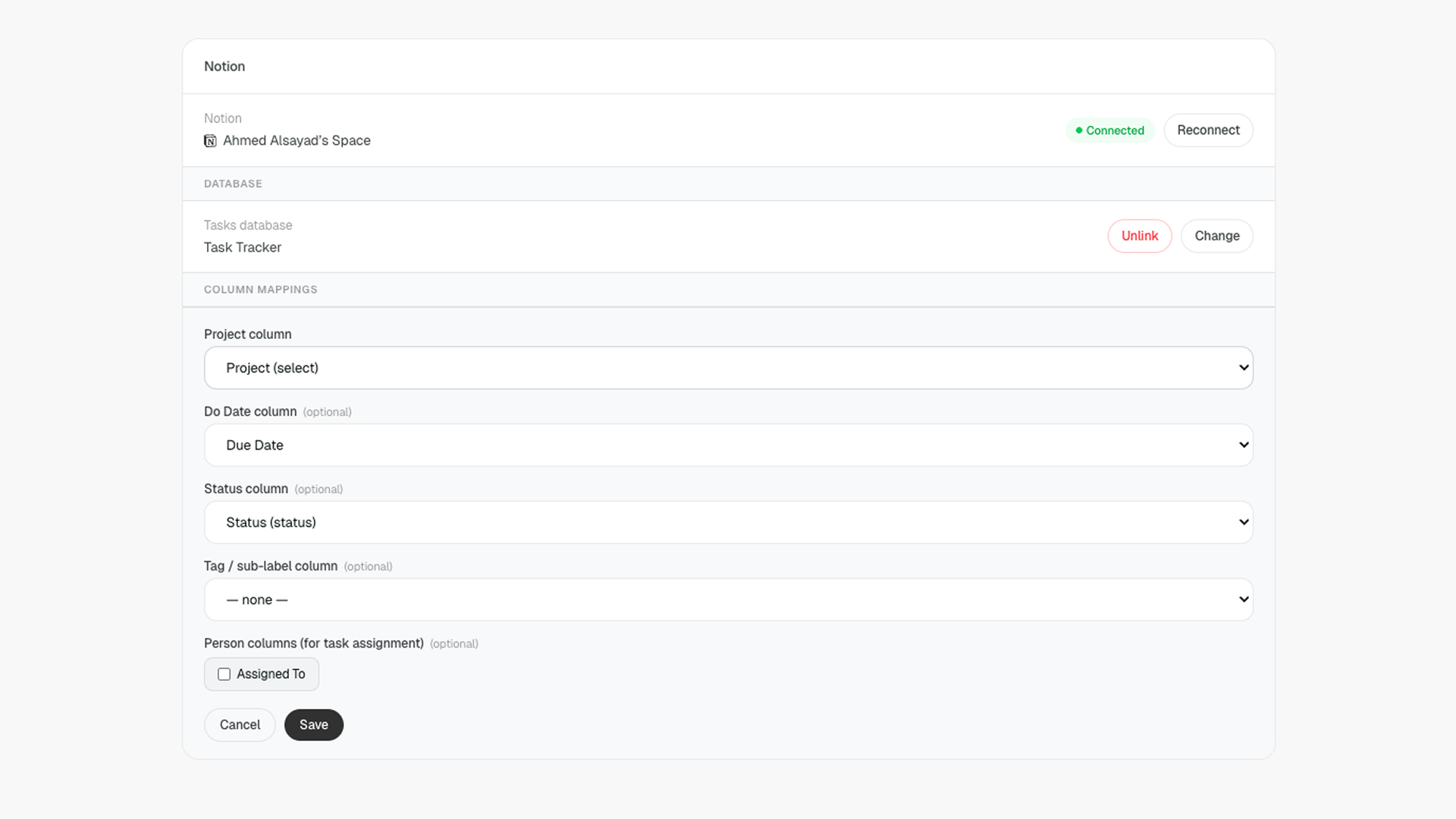
Task: Select the Ahmed Alsayad's Space workspace name
Action: pyautogui.click(x=297, y=141)
